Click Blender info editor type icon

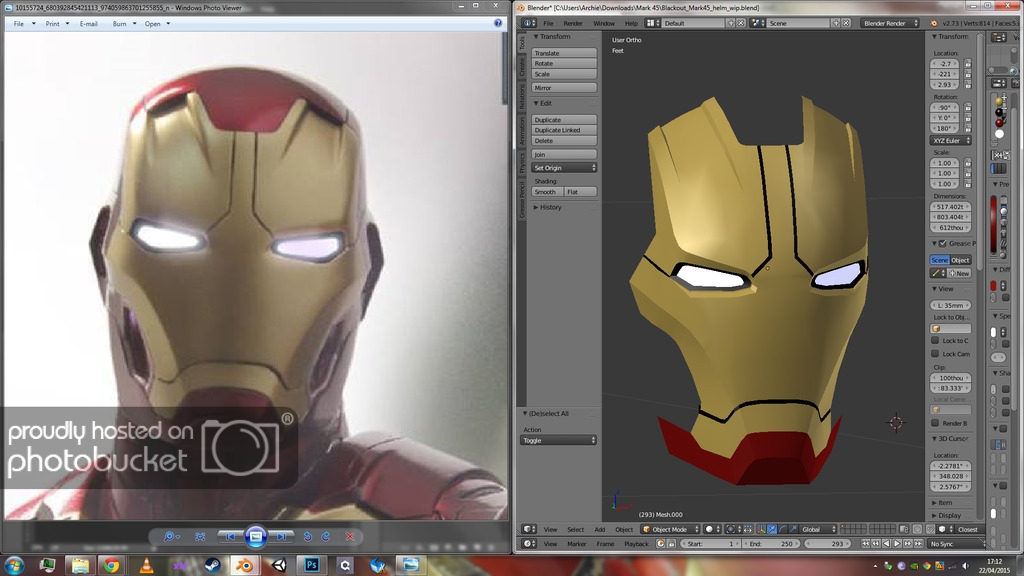[528, 23]
